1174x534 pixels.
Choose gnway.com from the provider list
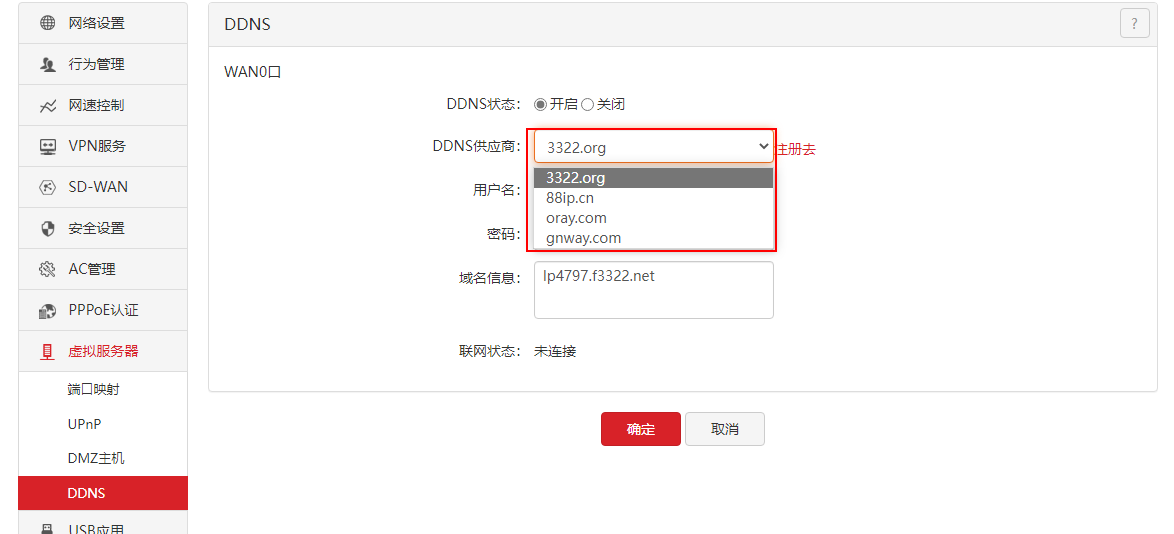(x=654, y=238)
